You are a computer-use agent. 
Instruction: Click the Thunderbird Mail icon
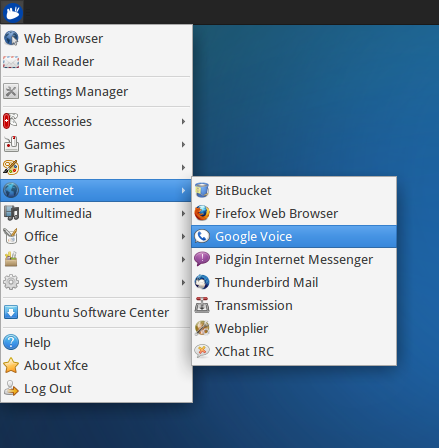coord(202,282)
